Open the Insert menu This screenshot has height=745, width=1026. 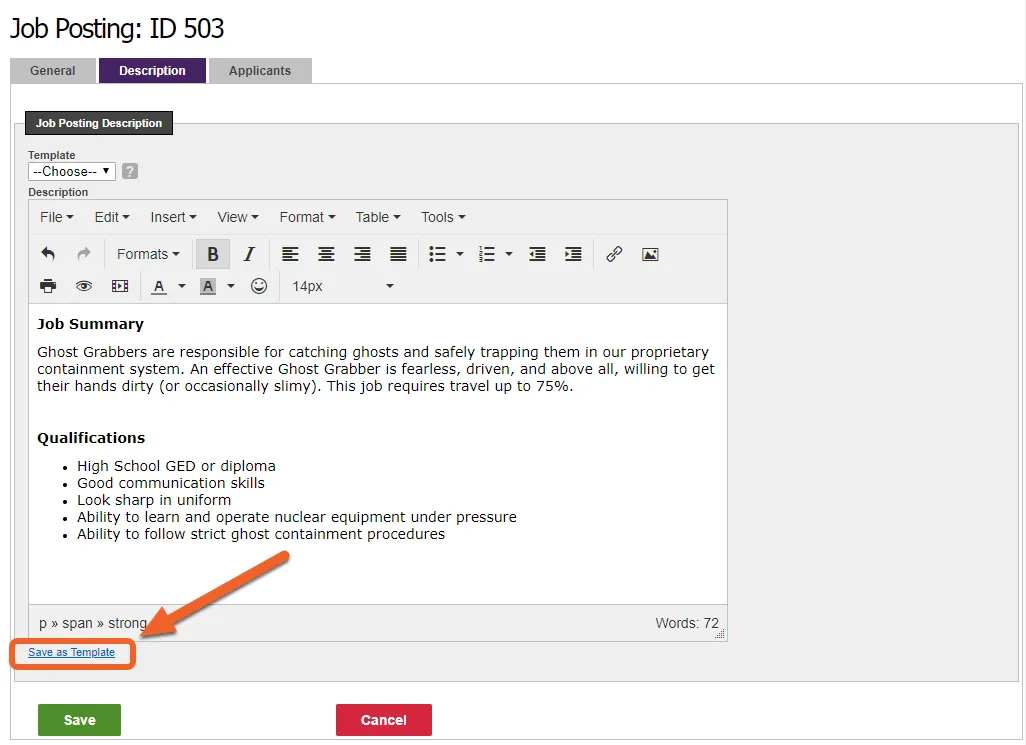pyautogui.click(x=173, y=217)
